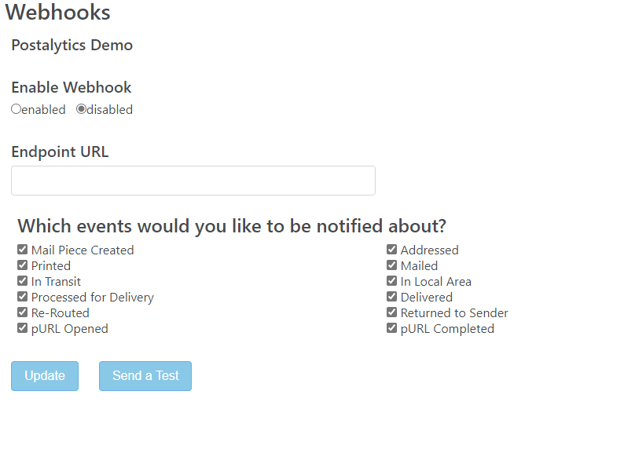Click the Endpoint URL text field

193,181
